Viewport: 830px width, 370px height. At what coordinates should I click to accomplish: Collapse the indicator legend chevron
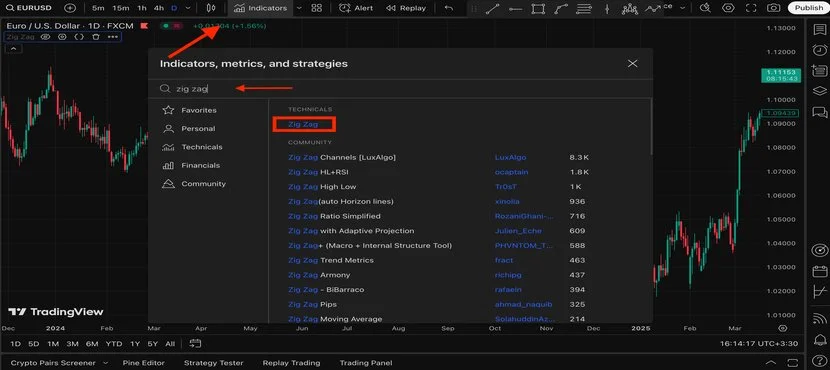tap(13, 49)
